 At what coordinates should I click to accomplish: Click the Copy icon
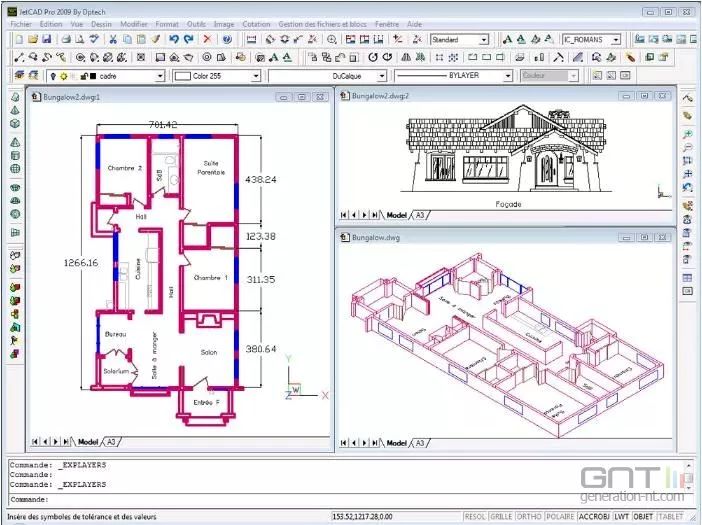pyautogui.click(x=127, y=40)
